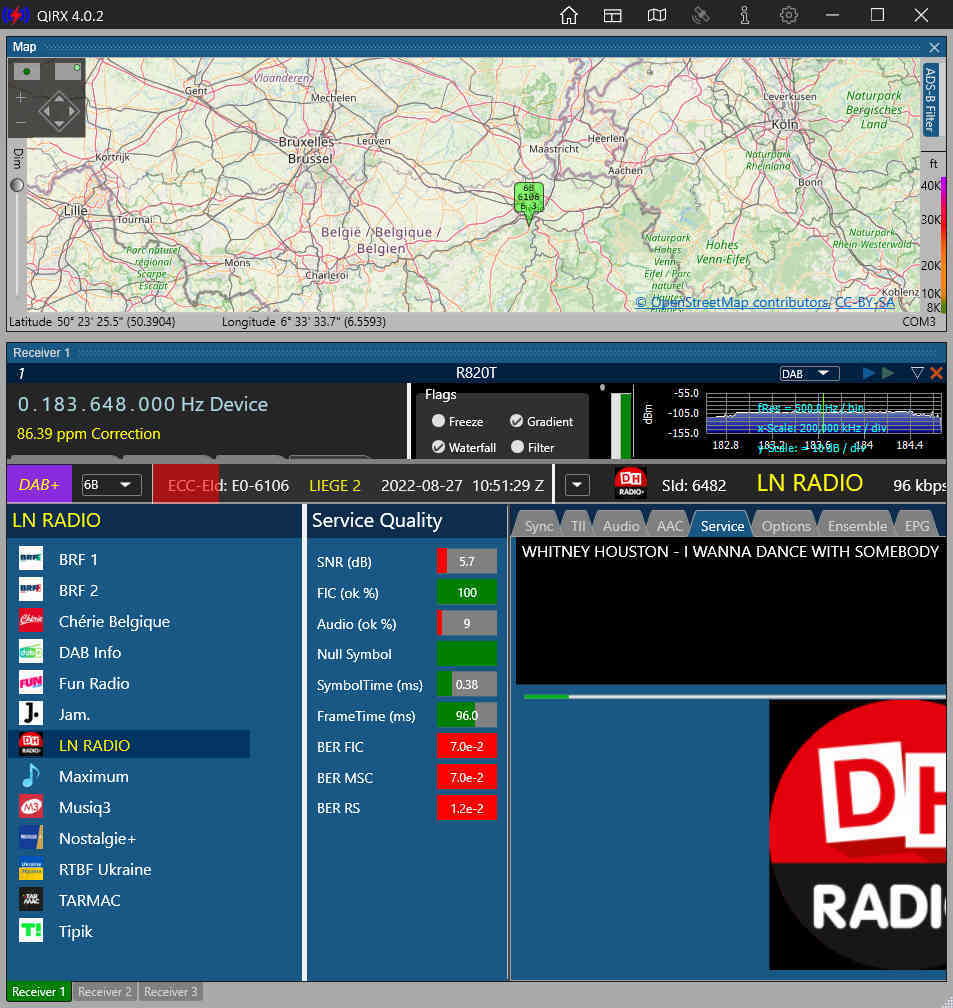Switch to the Receiver 2 tab
Image resolution: width=953 pixels, height=1008 pixels.
(x=105, y=991)
